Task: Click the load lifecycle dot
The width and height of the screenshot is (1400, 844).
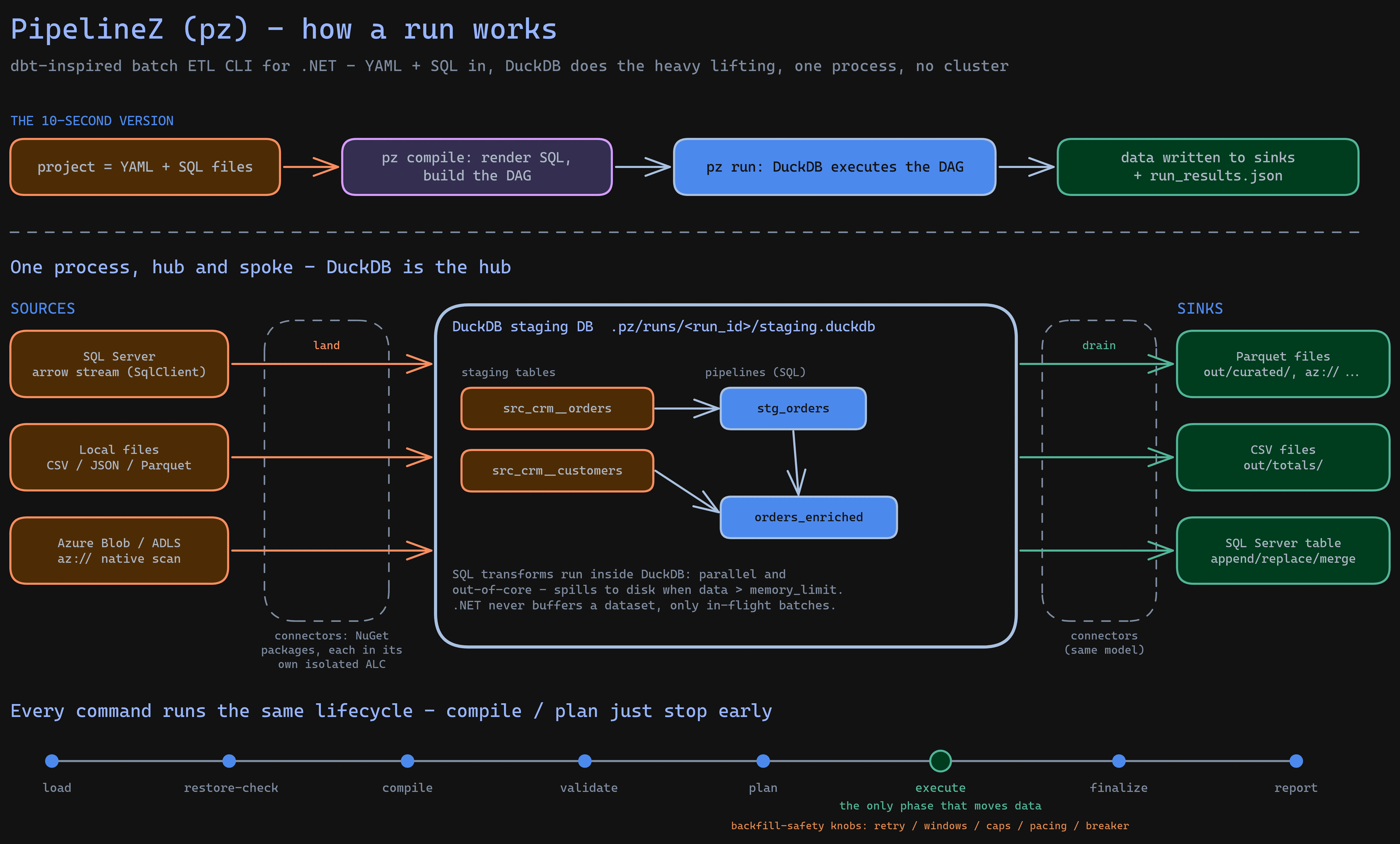Action: tap(52, 761)
